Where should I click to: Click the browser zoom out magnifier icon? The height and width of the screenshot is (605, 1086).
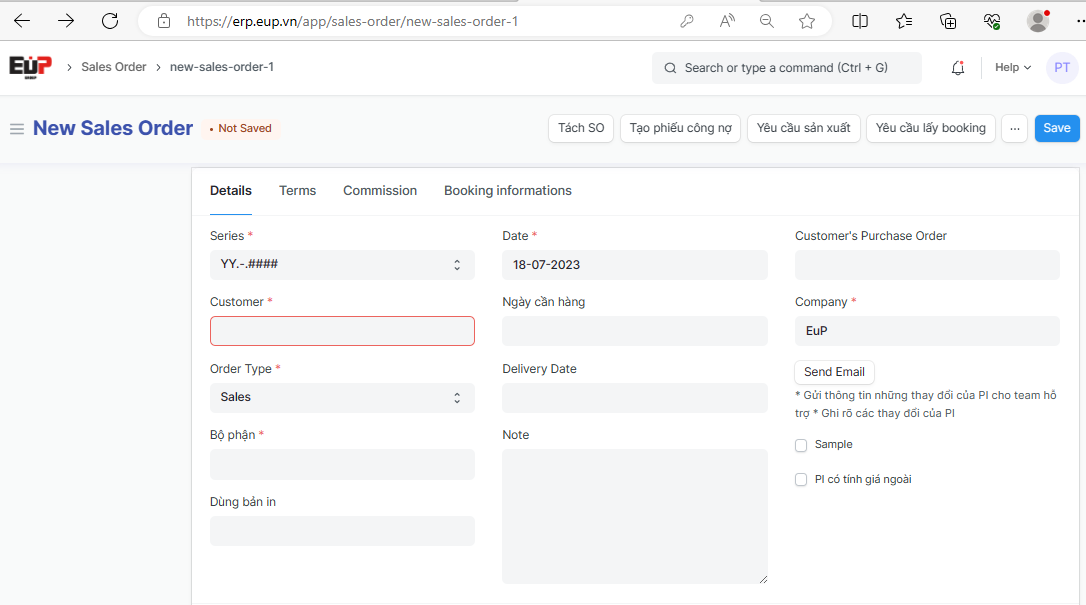point(767,21)
